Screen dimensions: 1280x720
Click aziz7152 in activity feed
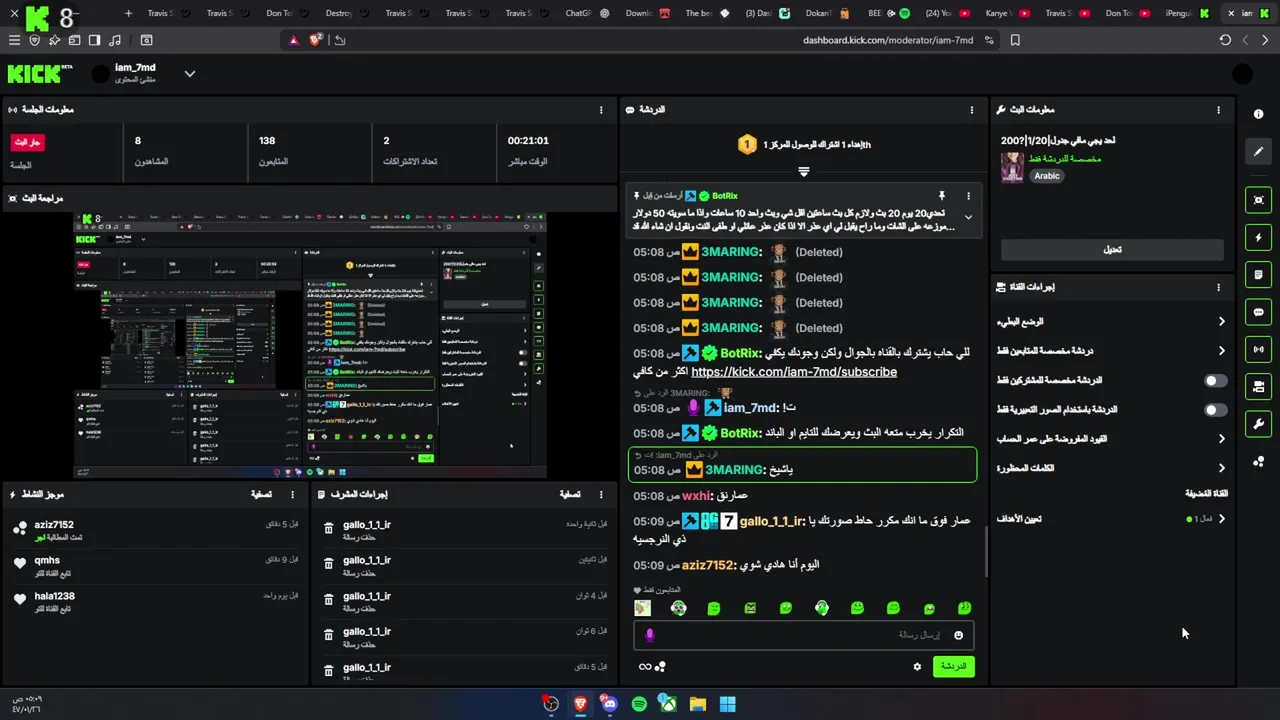click(x=54, y=525)
